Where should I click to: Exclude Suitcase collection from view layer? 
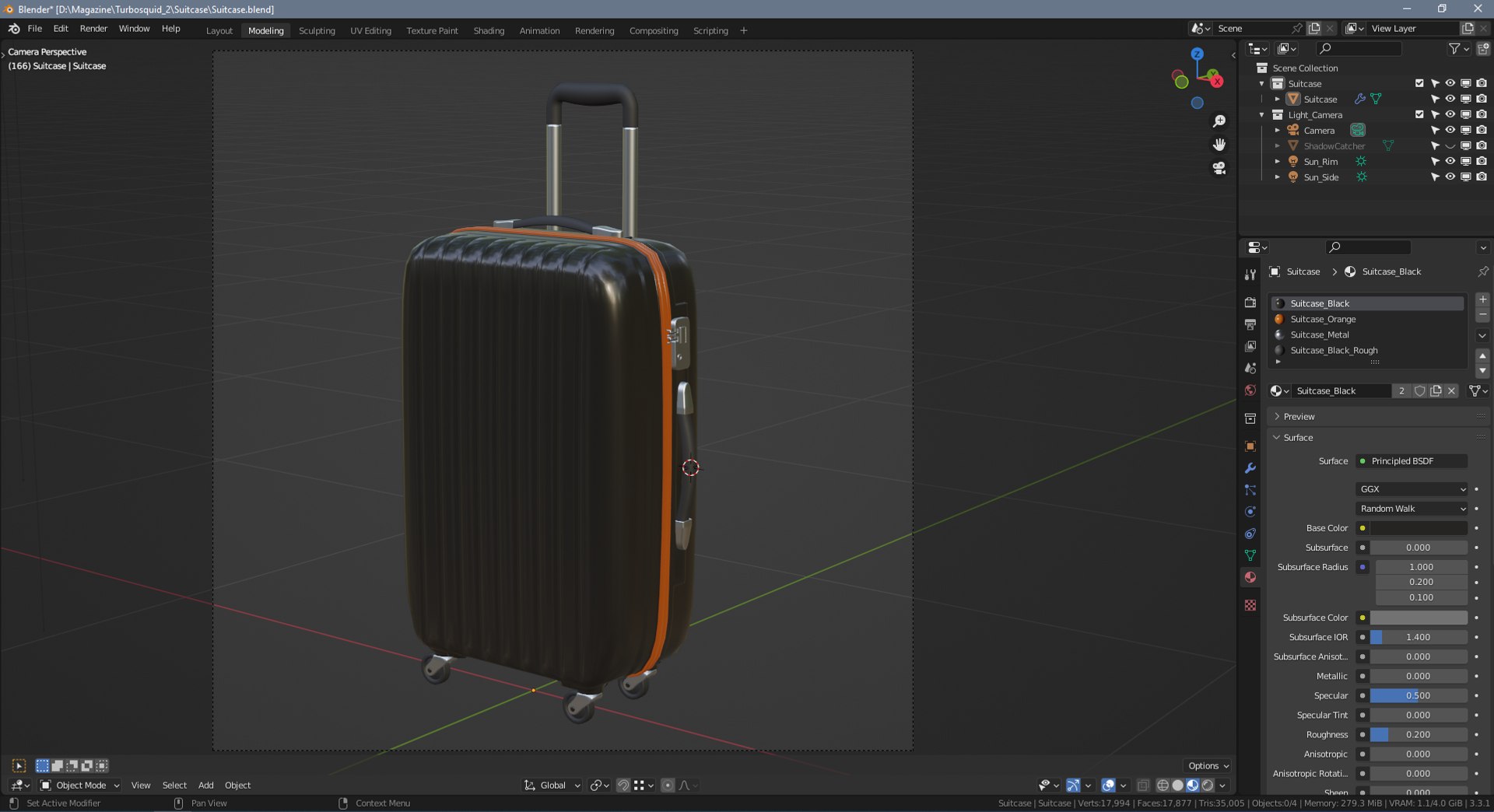coord(1419,83)
